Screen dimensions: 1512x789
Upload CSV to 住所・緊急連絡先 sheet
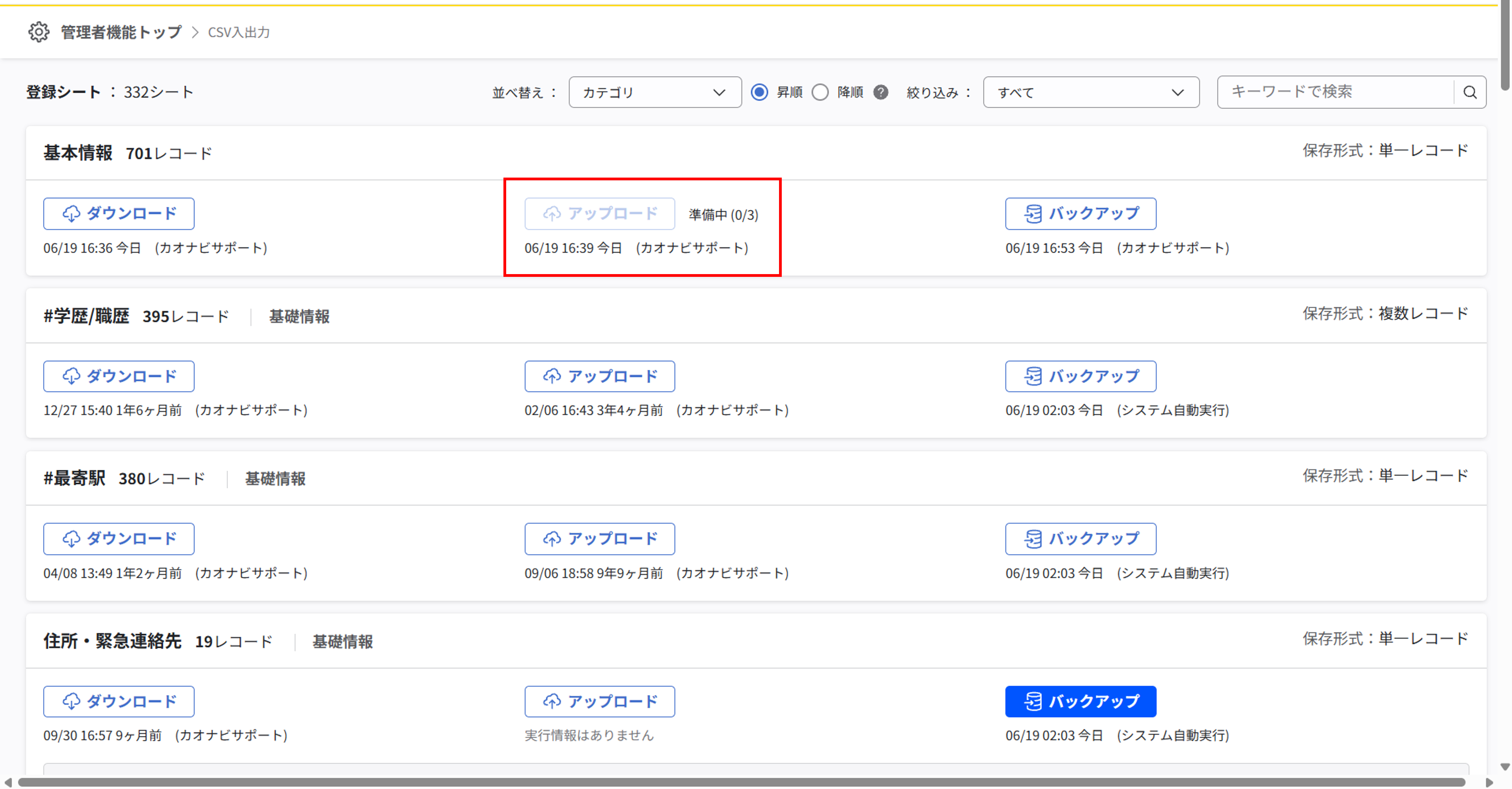click(599, 702)
